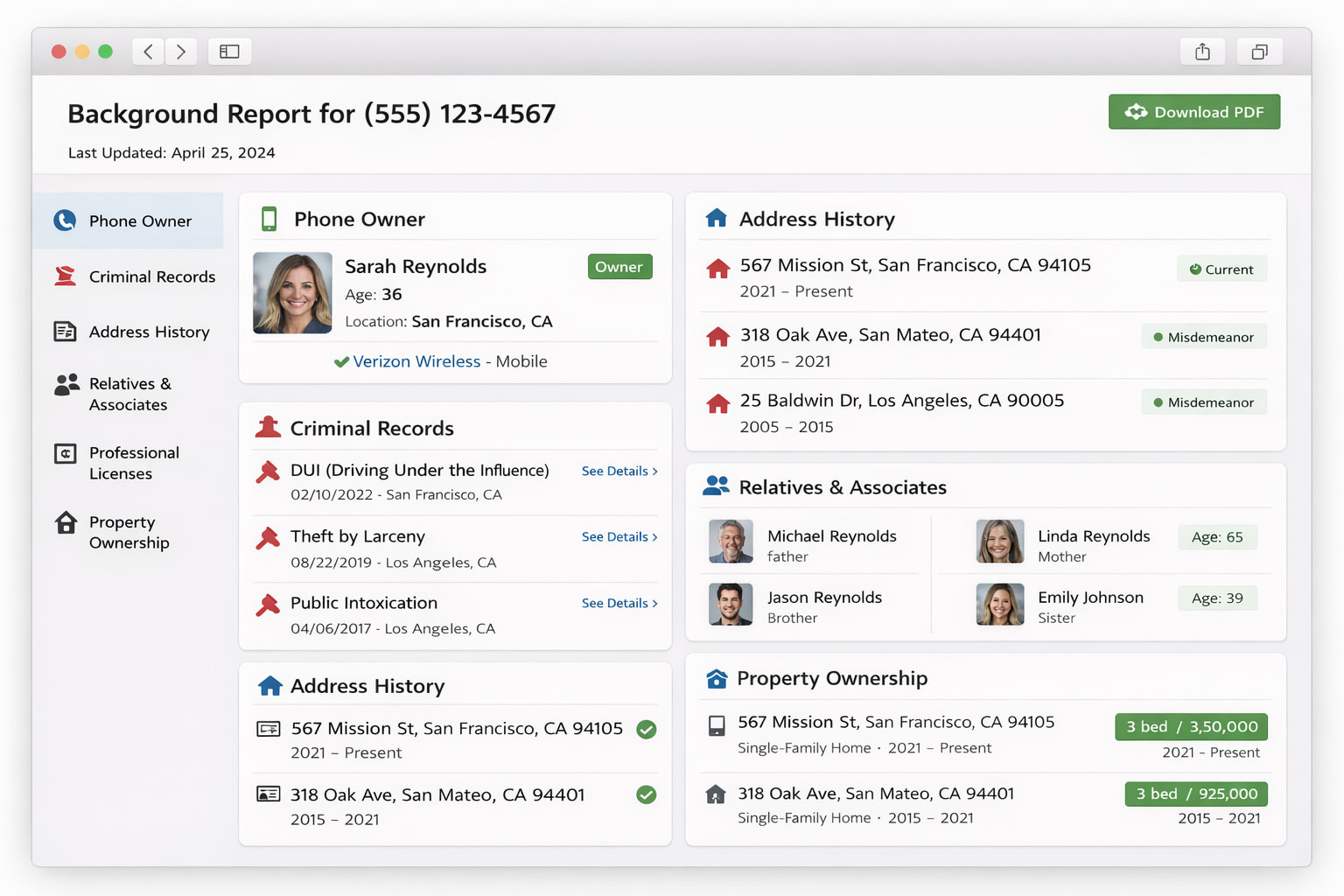The width and height of the screenshot is (1344, 896).
Task: Open the Verizon Wireless carrier link
Action: coord(416,361)
